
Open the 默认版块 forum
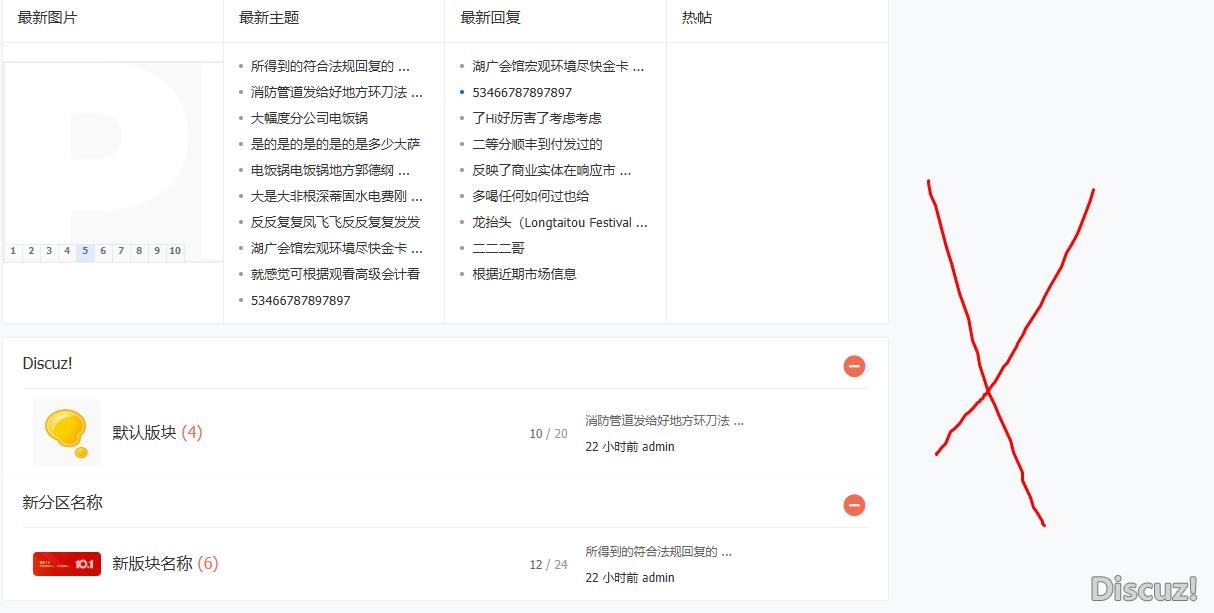(144, 433)
